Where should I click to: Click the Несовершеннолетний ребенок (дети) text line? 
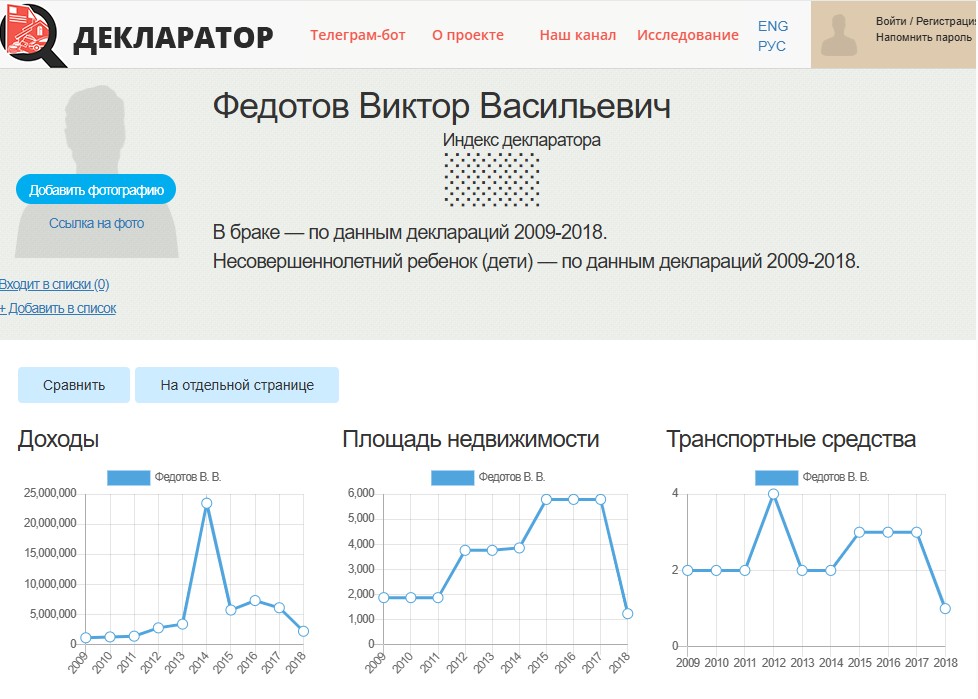click(x=536, y=261)
